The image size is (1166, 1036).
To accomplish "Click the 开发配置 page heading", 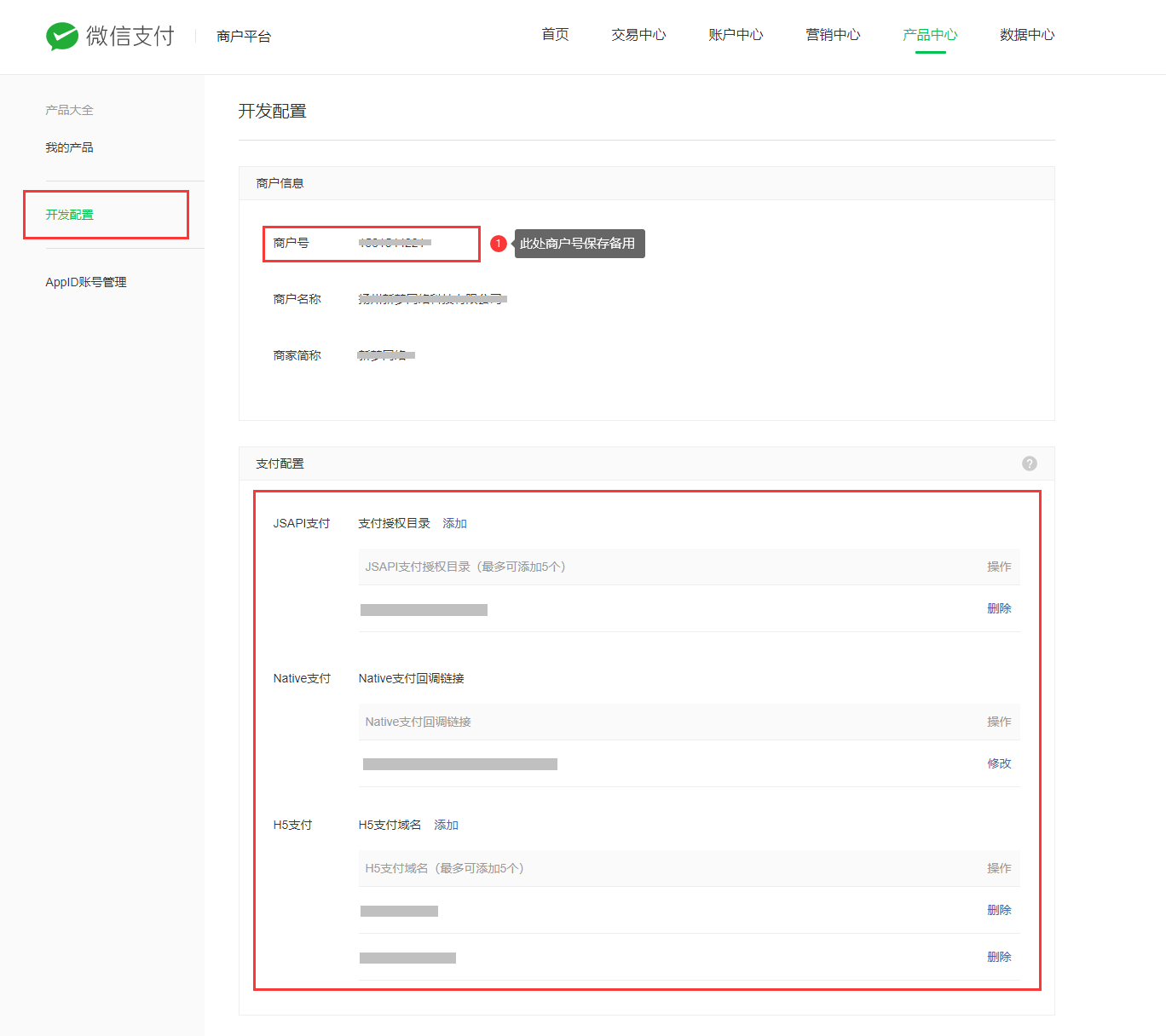I will (x=272, y=111).
